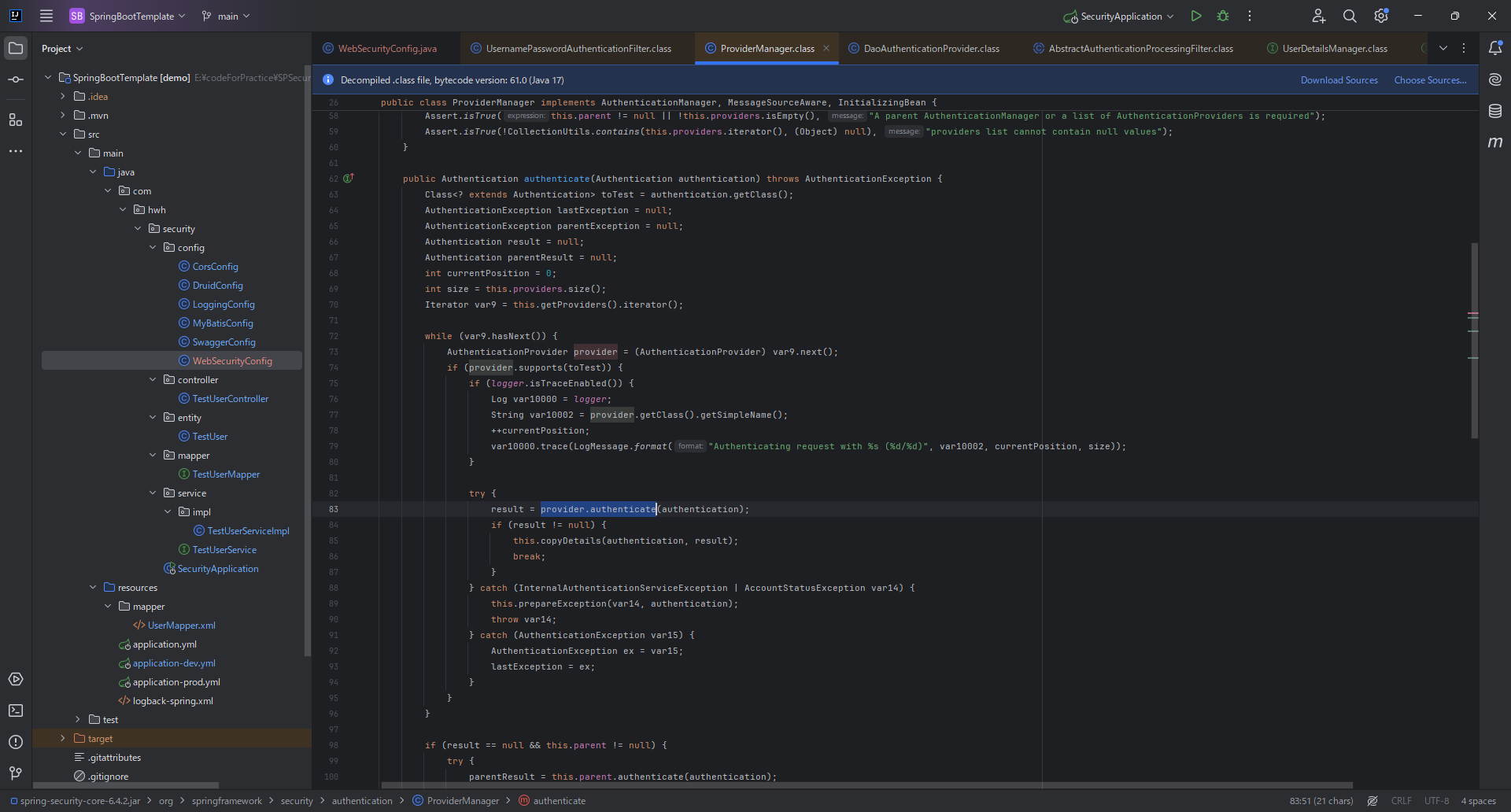Show hidden editor tabs list
The height and width of the screenshot is (812, 1511).
pyautogui.click(x=1443, y=48)
